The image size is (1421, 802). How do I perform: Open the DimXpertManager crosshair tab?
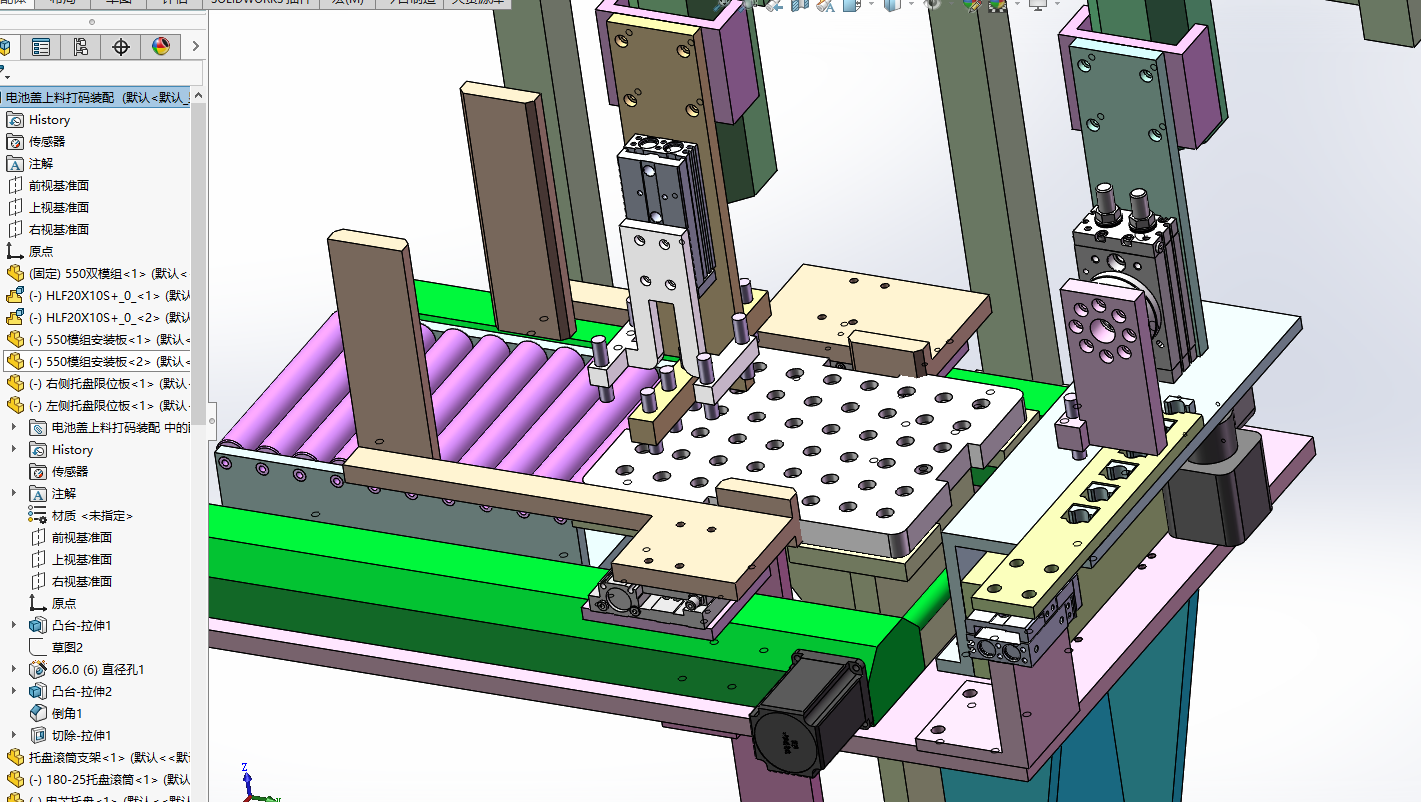click(x=121, y=47)
